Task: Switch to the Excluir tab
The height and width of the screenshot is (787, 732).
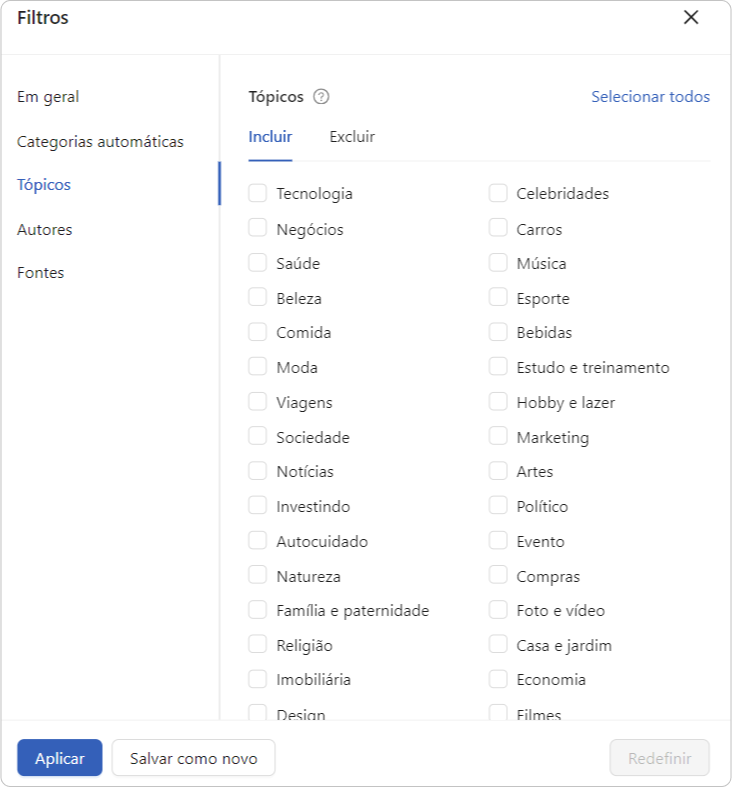Action: (x=352, y=137)
